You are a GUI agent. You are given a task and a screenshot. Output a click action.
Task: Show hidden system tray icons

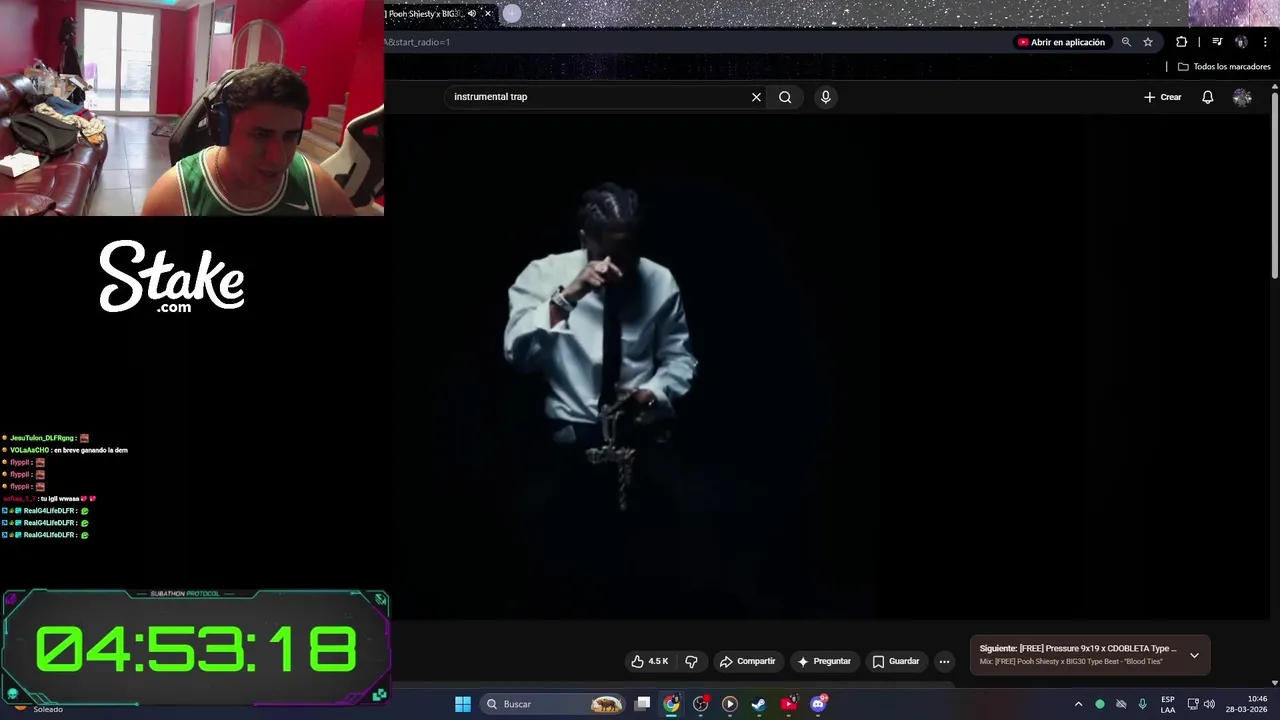click(x=1078, y=704)
